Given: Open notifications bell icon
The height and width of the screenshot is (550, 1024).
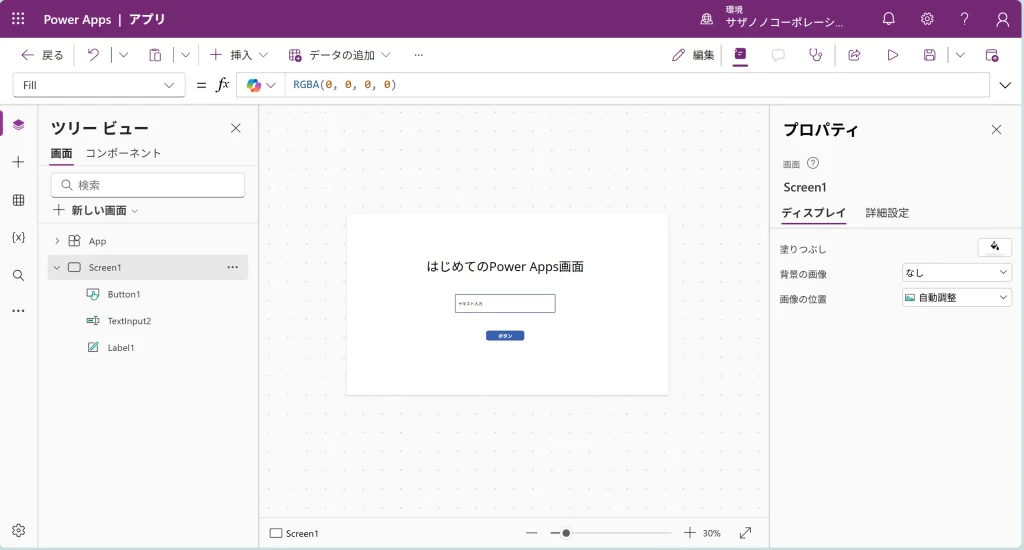Looking at the screenshot, I should point(888,19).
